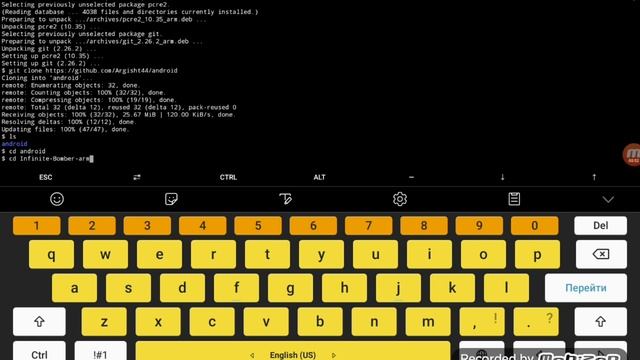Tap number key 0
This screenshot has height=360, width=640.
point(535,226)
